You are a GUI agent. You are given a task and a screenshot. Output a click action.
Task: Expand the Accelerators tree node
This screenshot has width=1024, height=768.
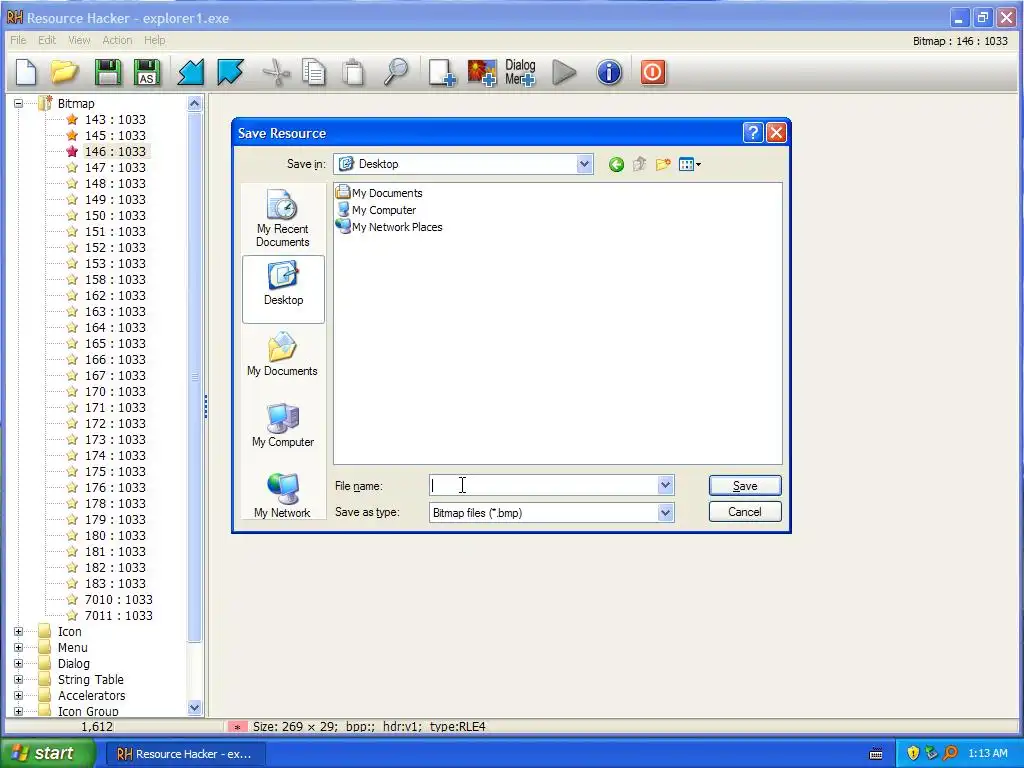click(x=18, y=696)
